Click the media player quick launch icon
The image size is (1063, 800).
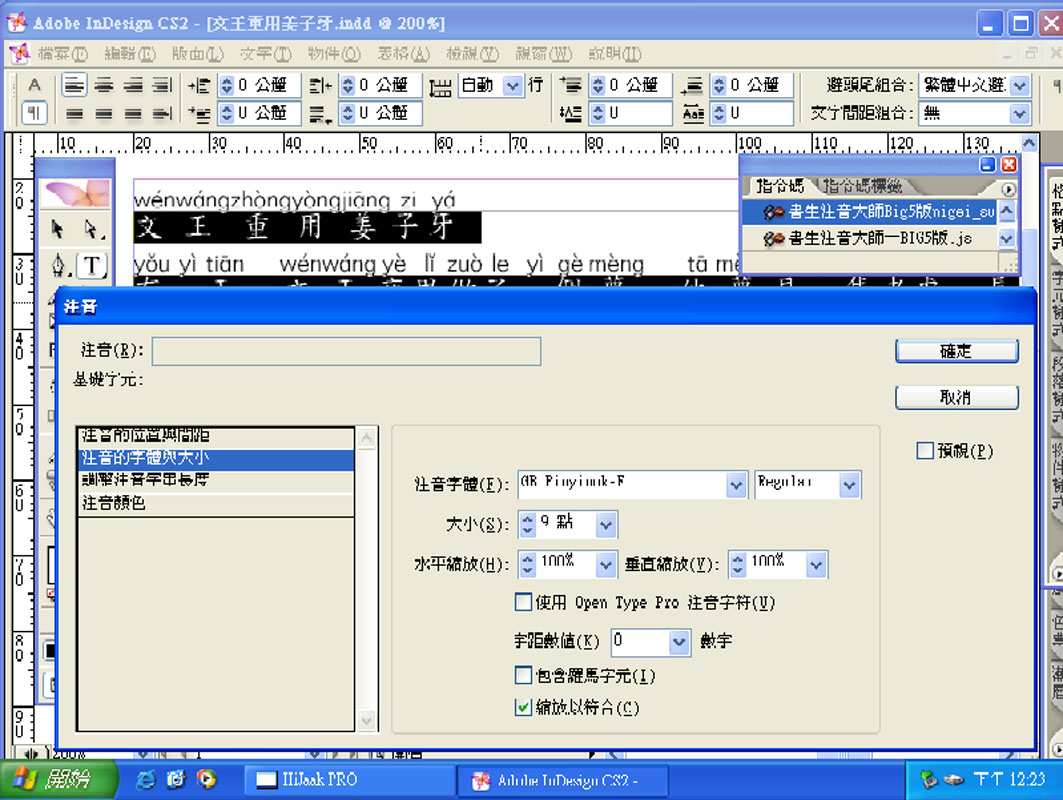206,780
